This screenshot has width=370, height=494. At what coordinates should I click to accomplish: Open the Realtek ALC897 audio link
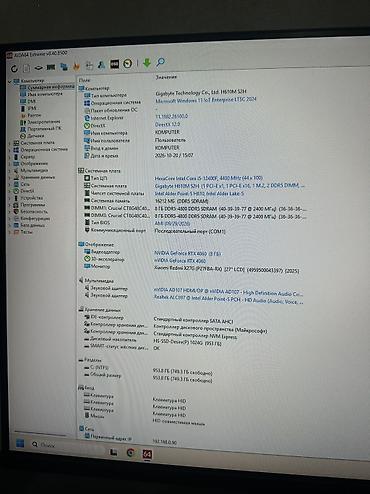pos(228,300)
